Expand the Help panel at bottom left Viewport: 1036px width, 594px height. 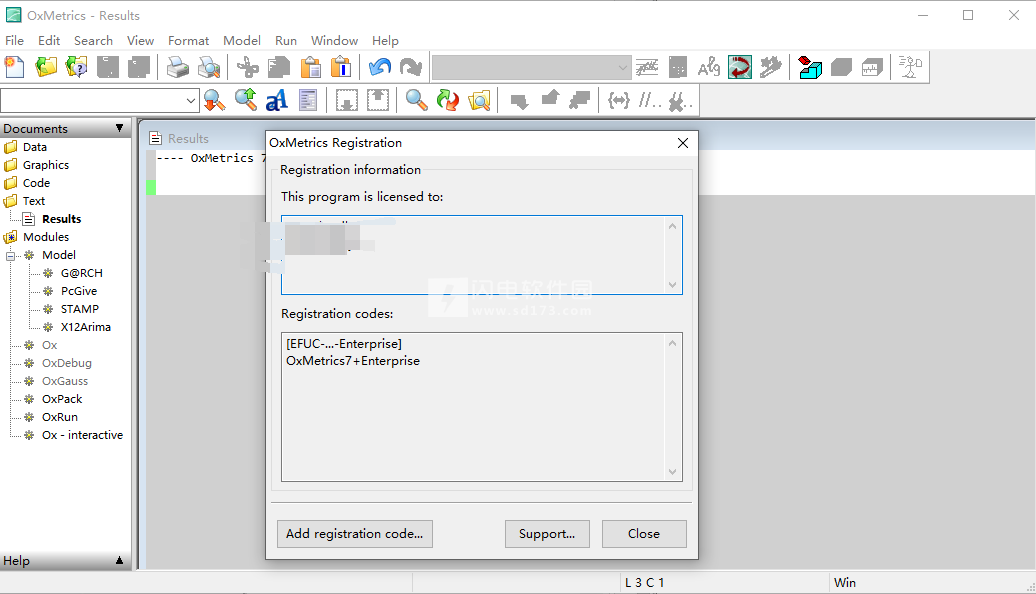120,561
